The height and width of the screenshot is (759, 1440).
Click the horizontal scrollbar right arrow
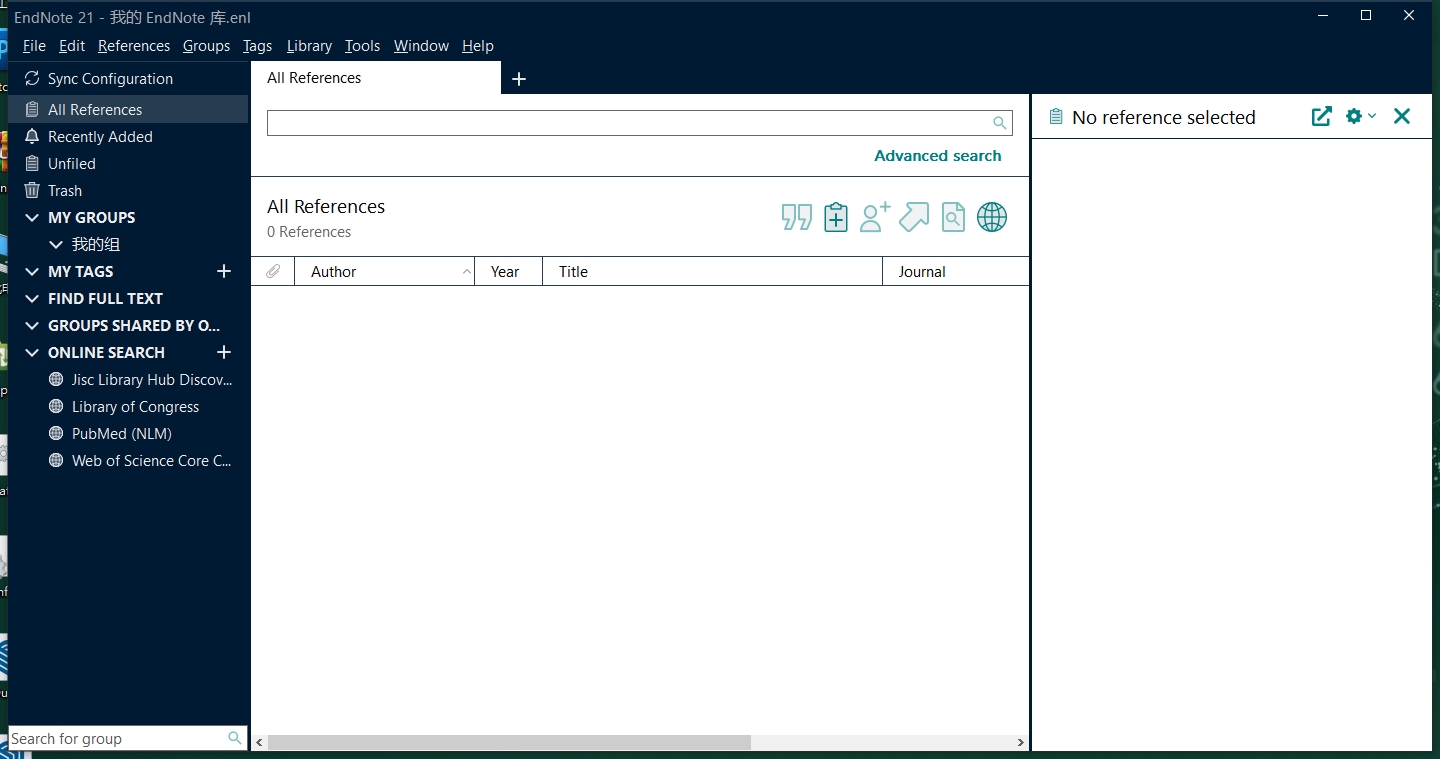1020,742
